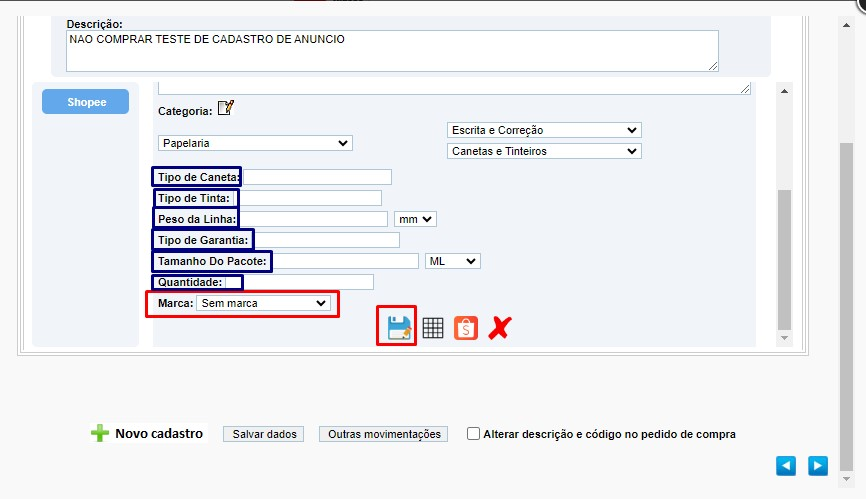Click the Tipo de Caneta input field

[x=318, y=177]
